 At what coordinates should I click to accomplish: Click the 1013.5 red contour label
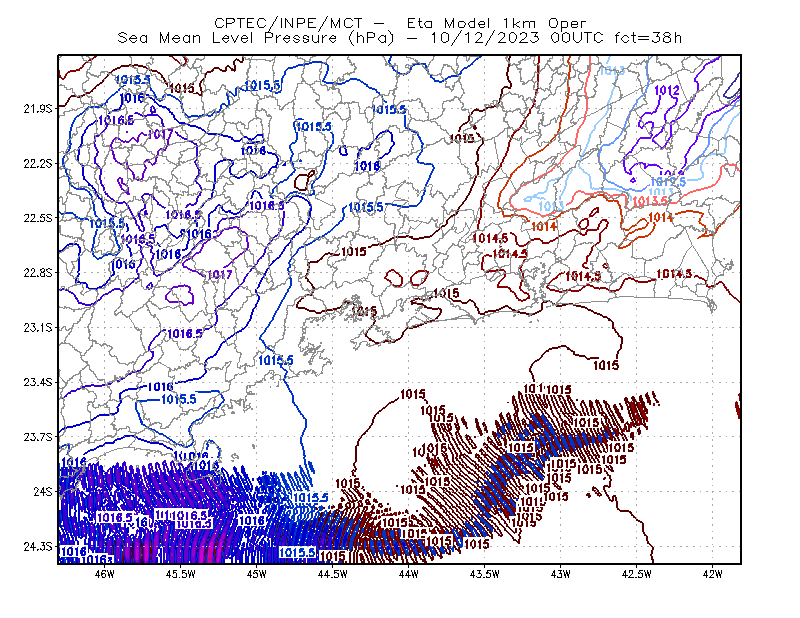pos(650,201)
